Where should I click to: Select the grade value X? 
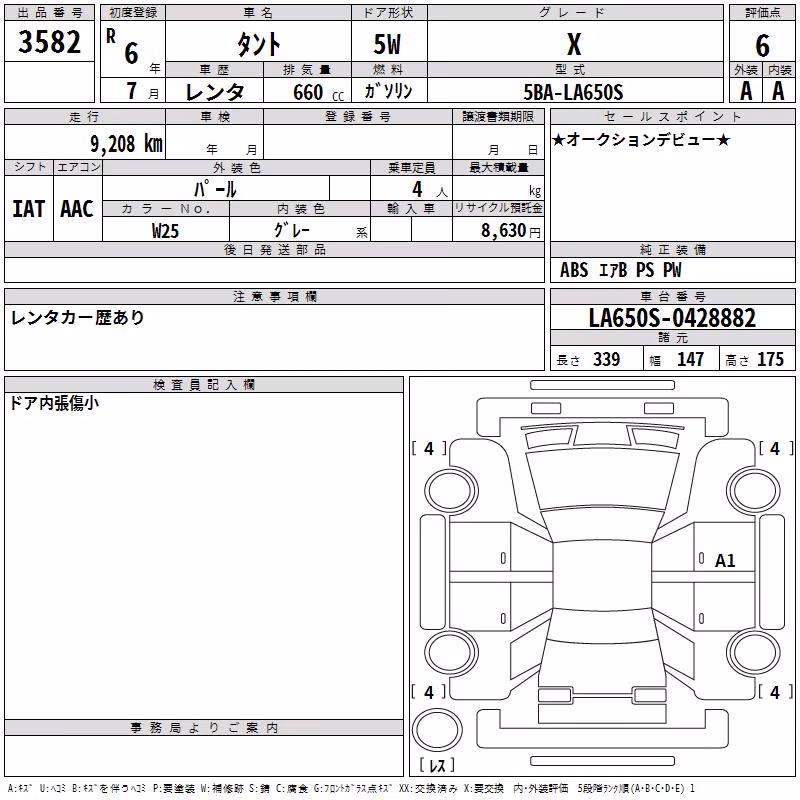click(574, 44)
